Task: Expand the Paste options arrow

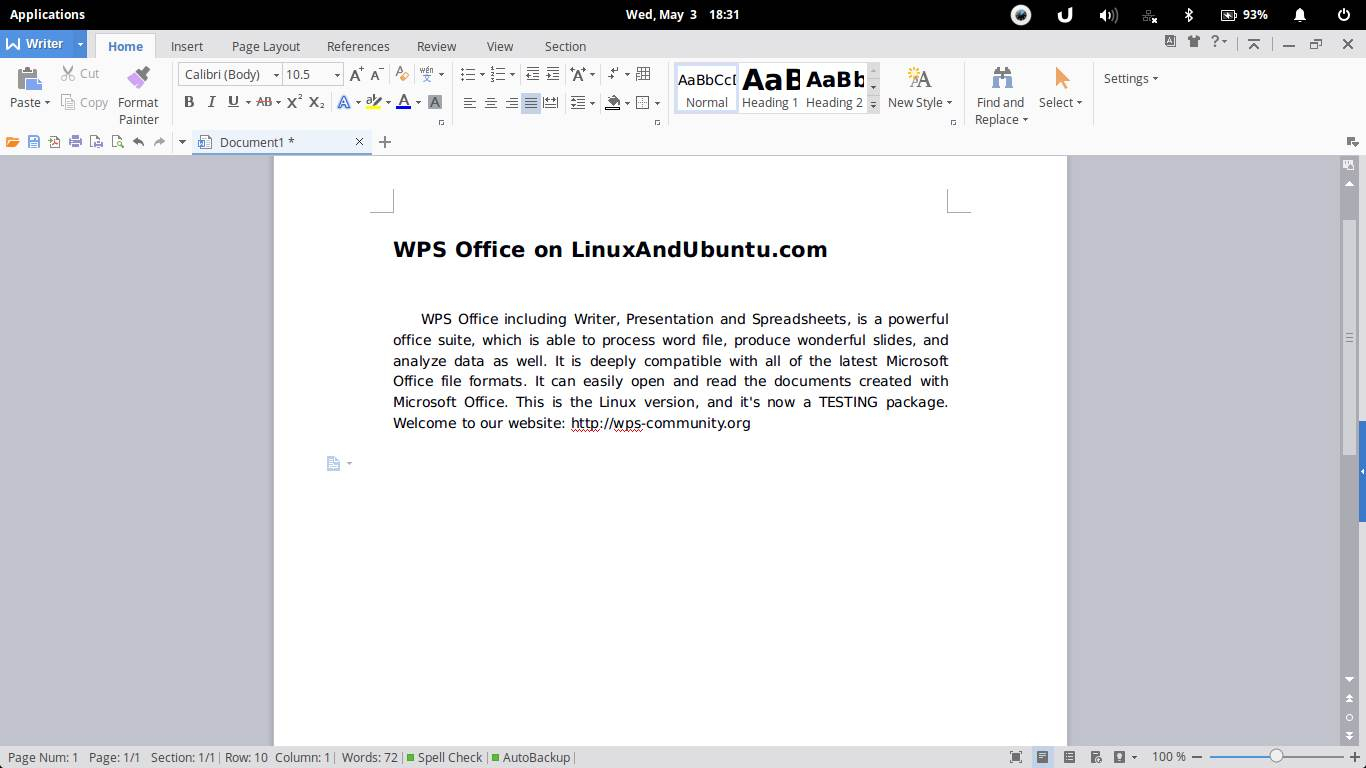Action: [x=47, y=103]
